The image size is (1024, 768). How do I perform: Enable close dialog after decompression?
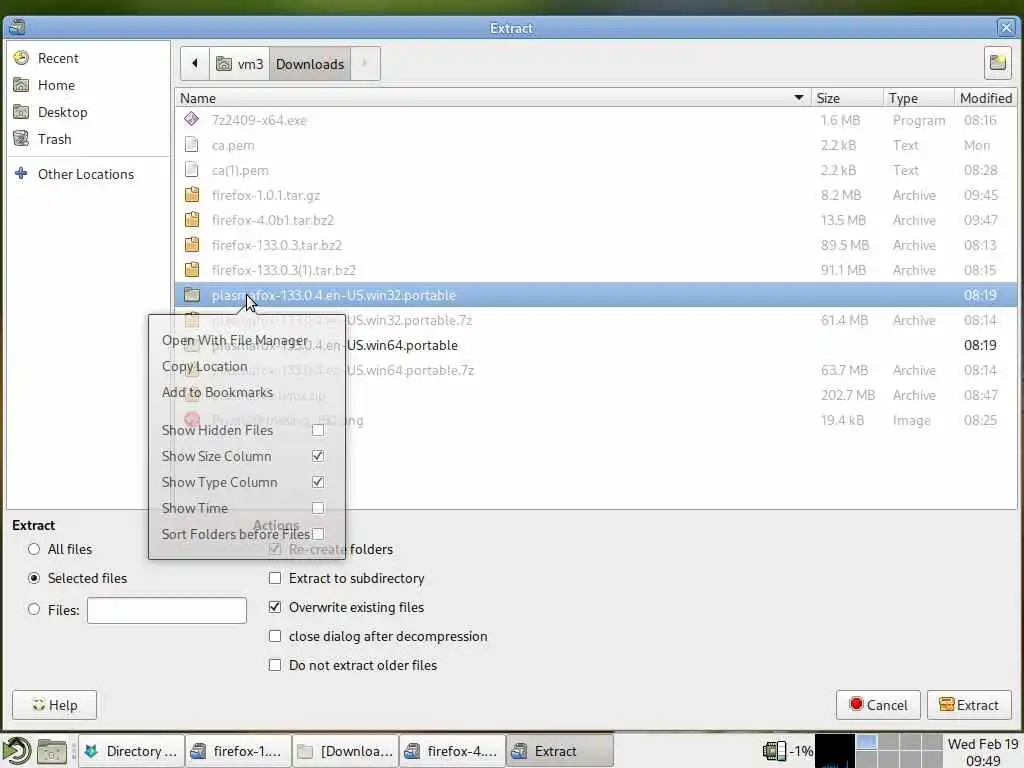pyautogui.click(x=275, y=636)
